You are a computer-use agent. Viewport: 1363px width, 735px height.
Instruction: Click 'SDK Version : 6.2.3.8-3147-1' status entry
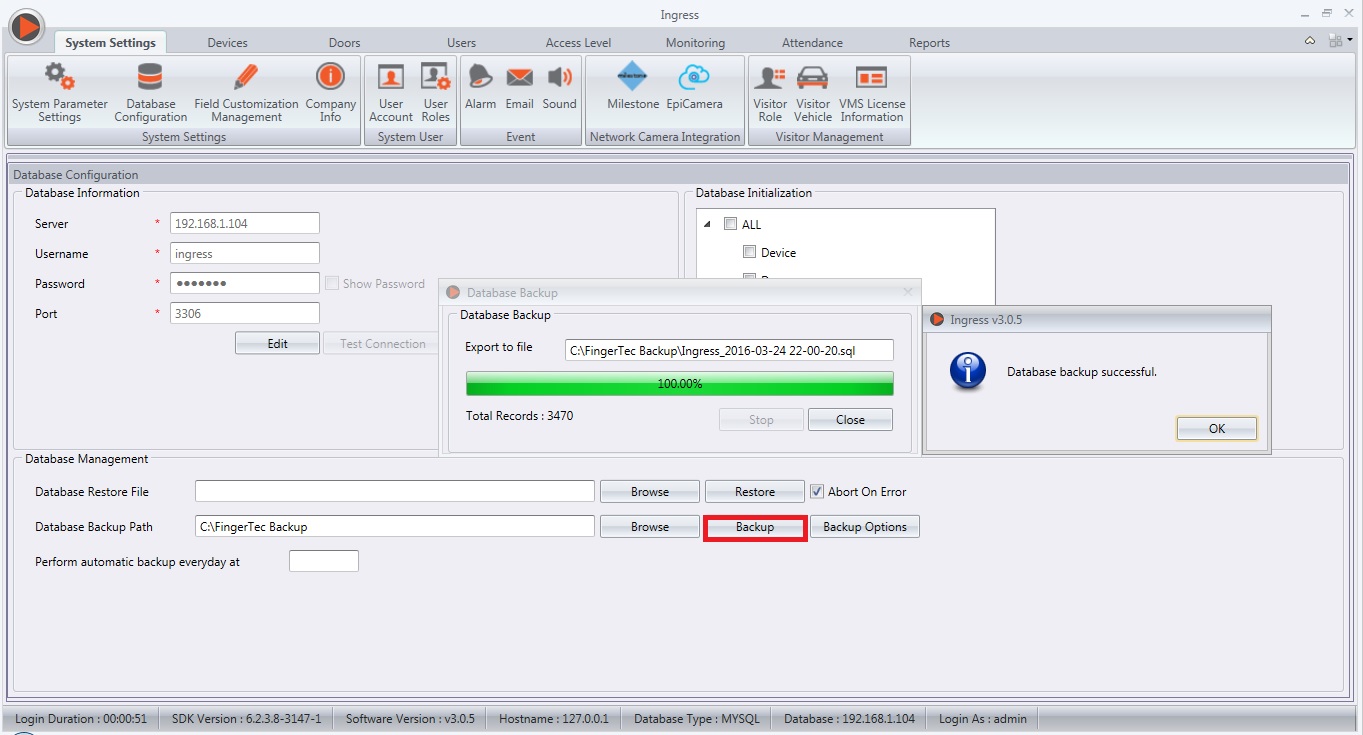point(246,718)
